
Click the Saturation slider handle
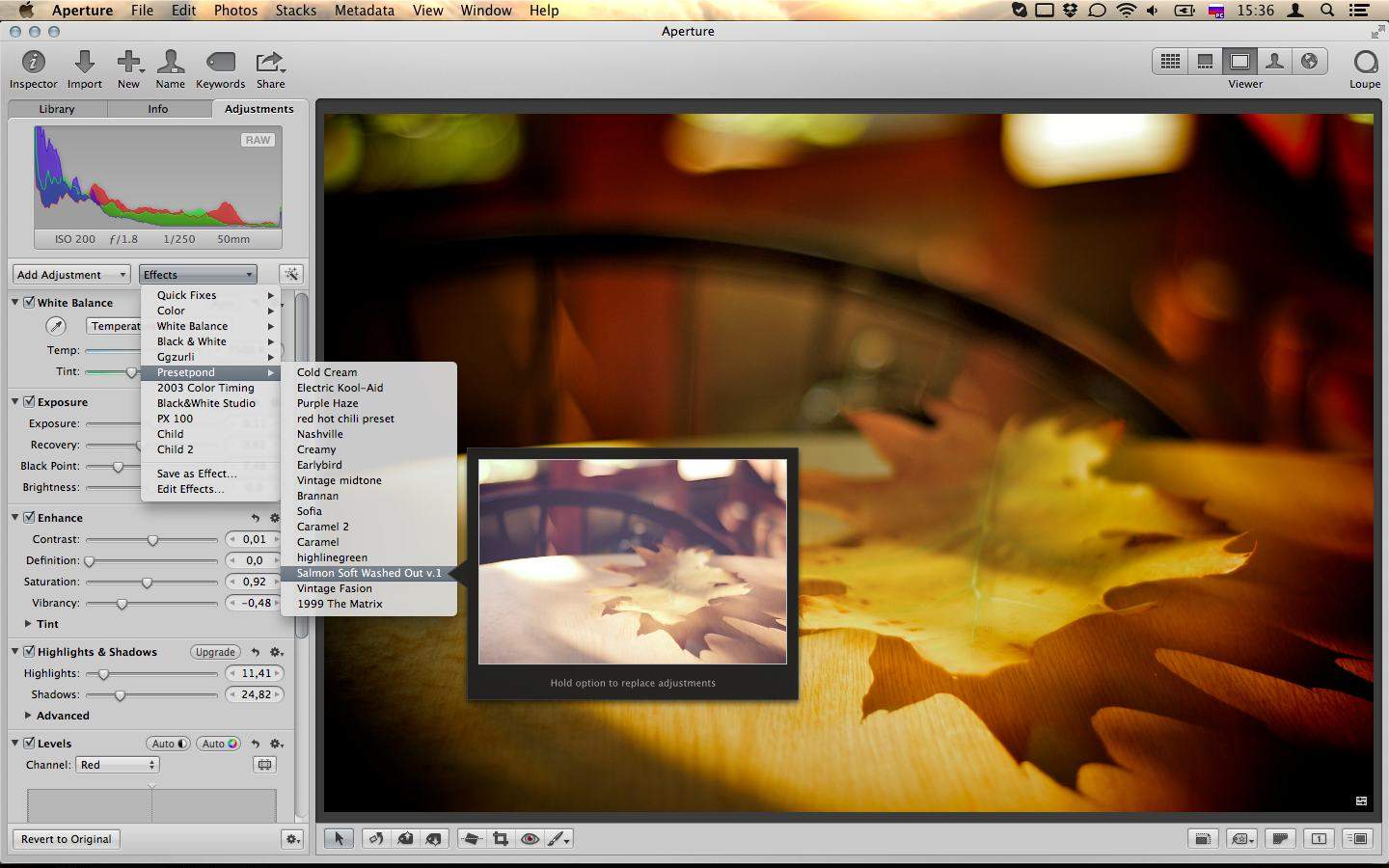click(x=147, y=583)
